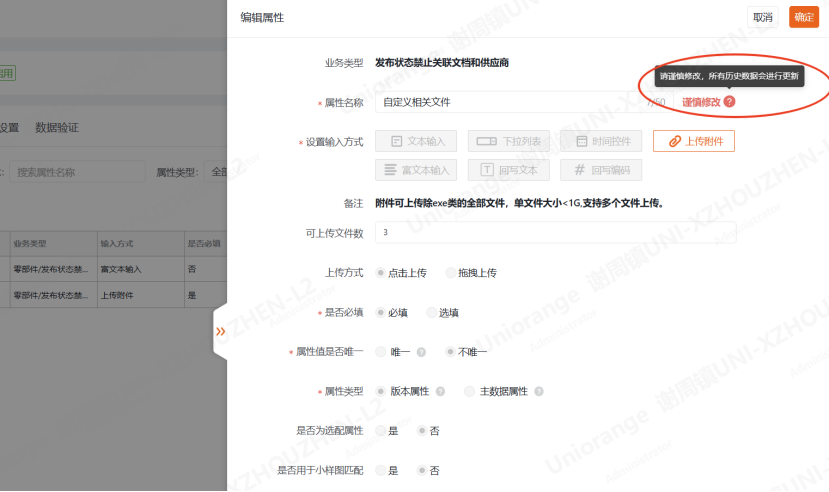
Task: Click the 取消 button
Action: coord(762,17)
